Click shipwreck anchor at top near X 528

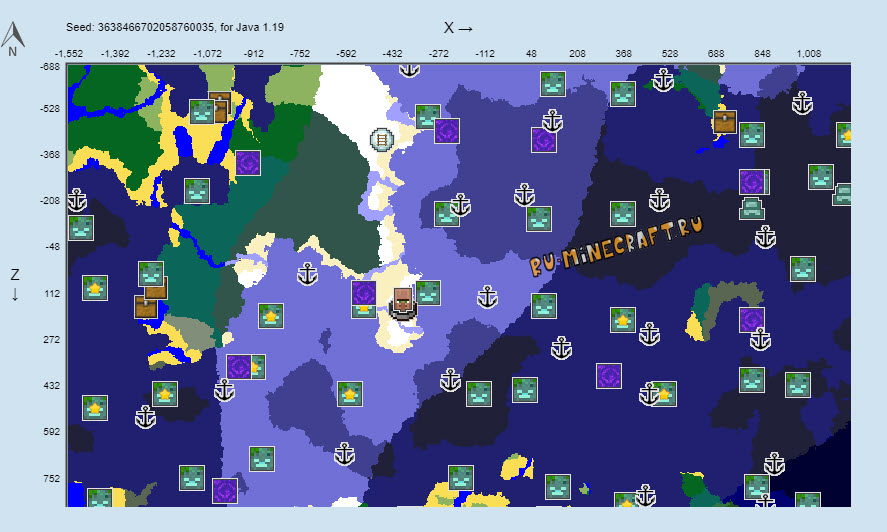coord(664,80)
